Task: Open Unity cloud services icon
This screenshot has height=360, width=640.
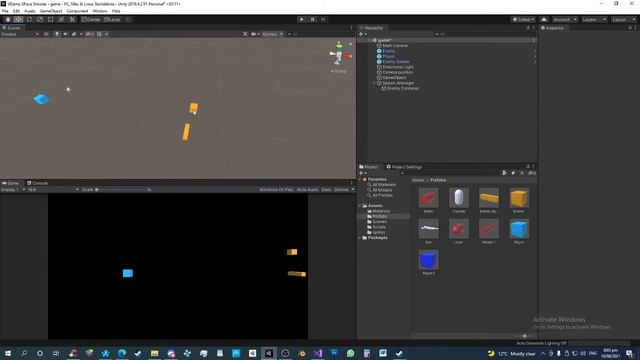Action: tap(544, 20)
